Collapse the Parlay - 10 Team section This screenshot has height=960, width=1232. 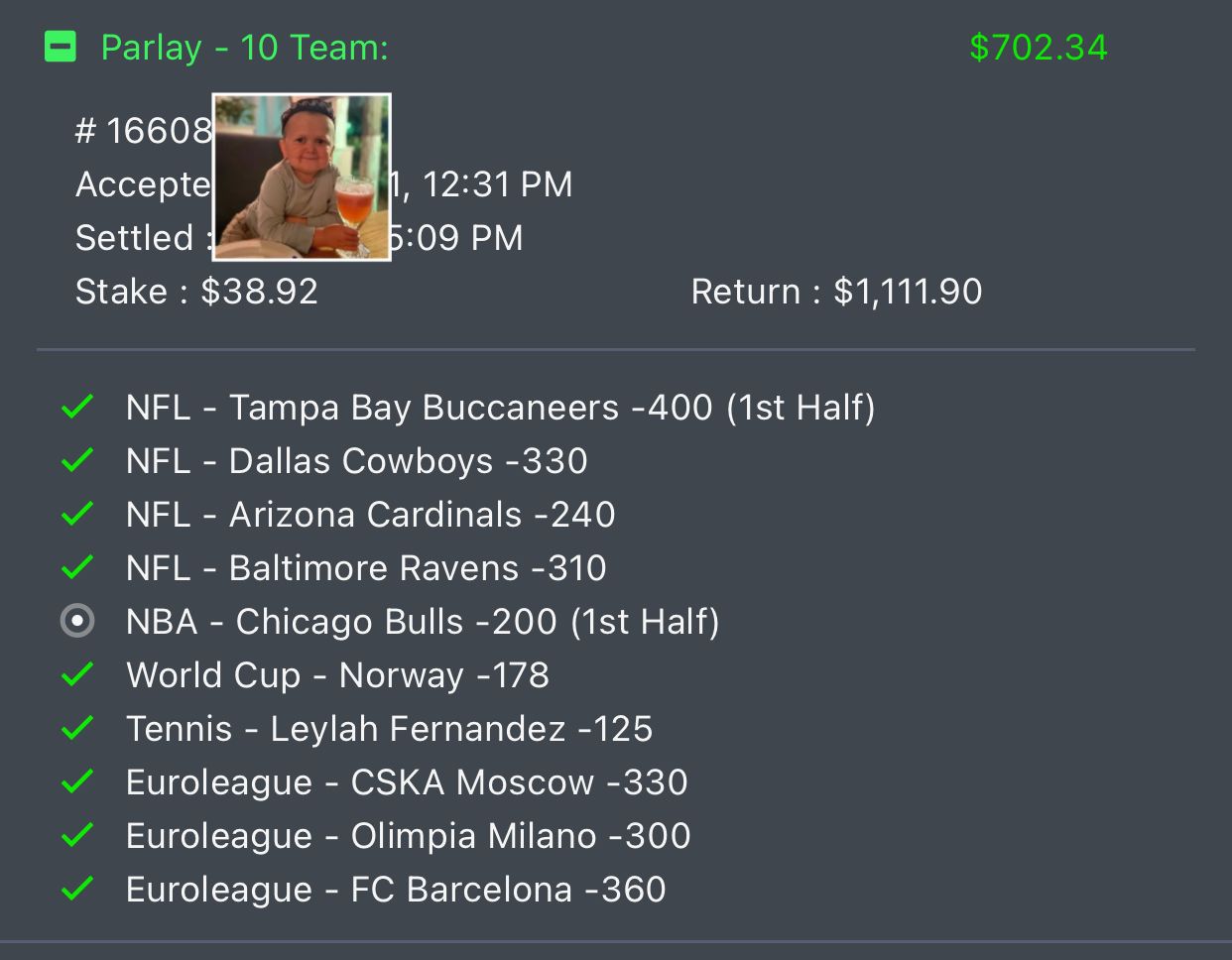click(61, 47)
